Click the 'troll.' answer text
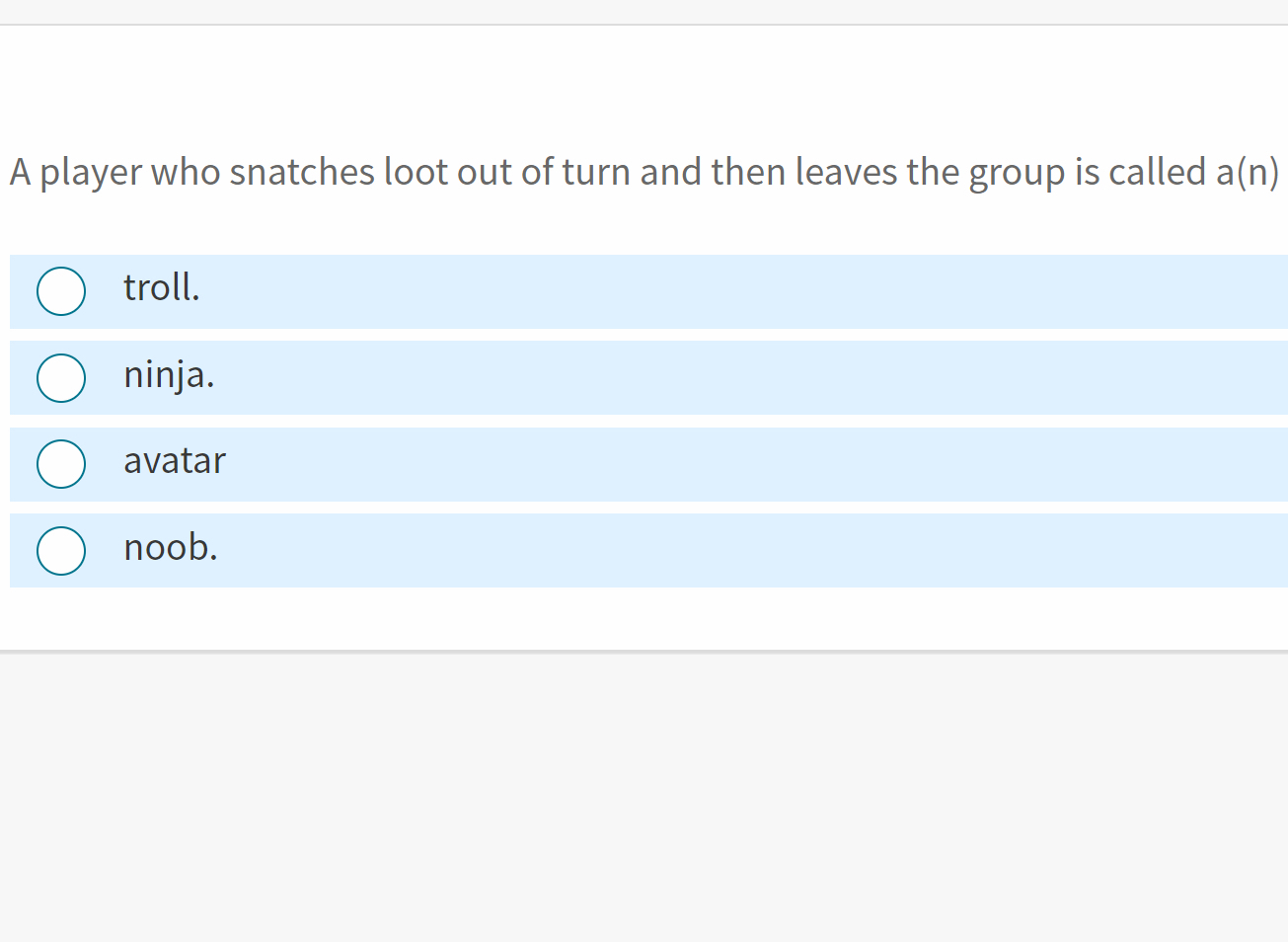Image resolution: width=1288 pixels, height=942 pixels. (x=161, y=288)
